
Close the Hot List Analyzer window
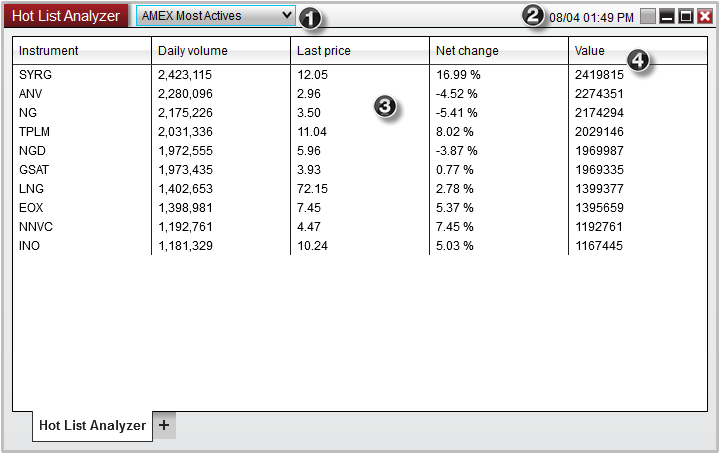tap(705, 17)
